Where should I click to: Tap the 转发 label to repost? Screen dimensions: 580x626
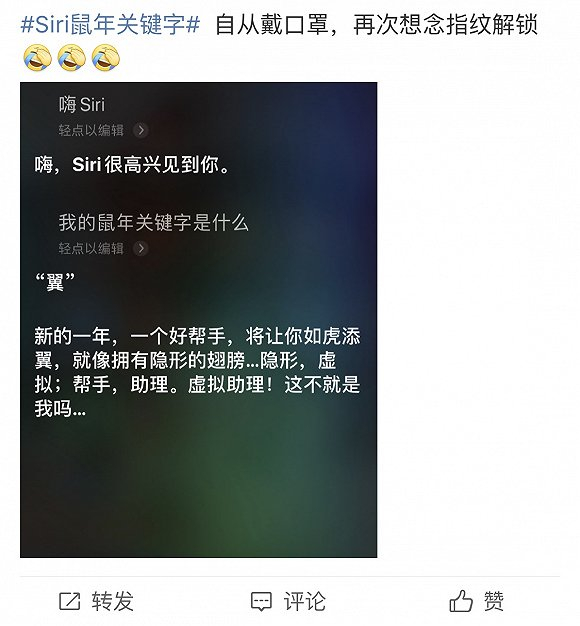pyautogui.click(x=113, y=601)
